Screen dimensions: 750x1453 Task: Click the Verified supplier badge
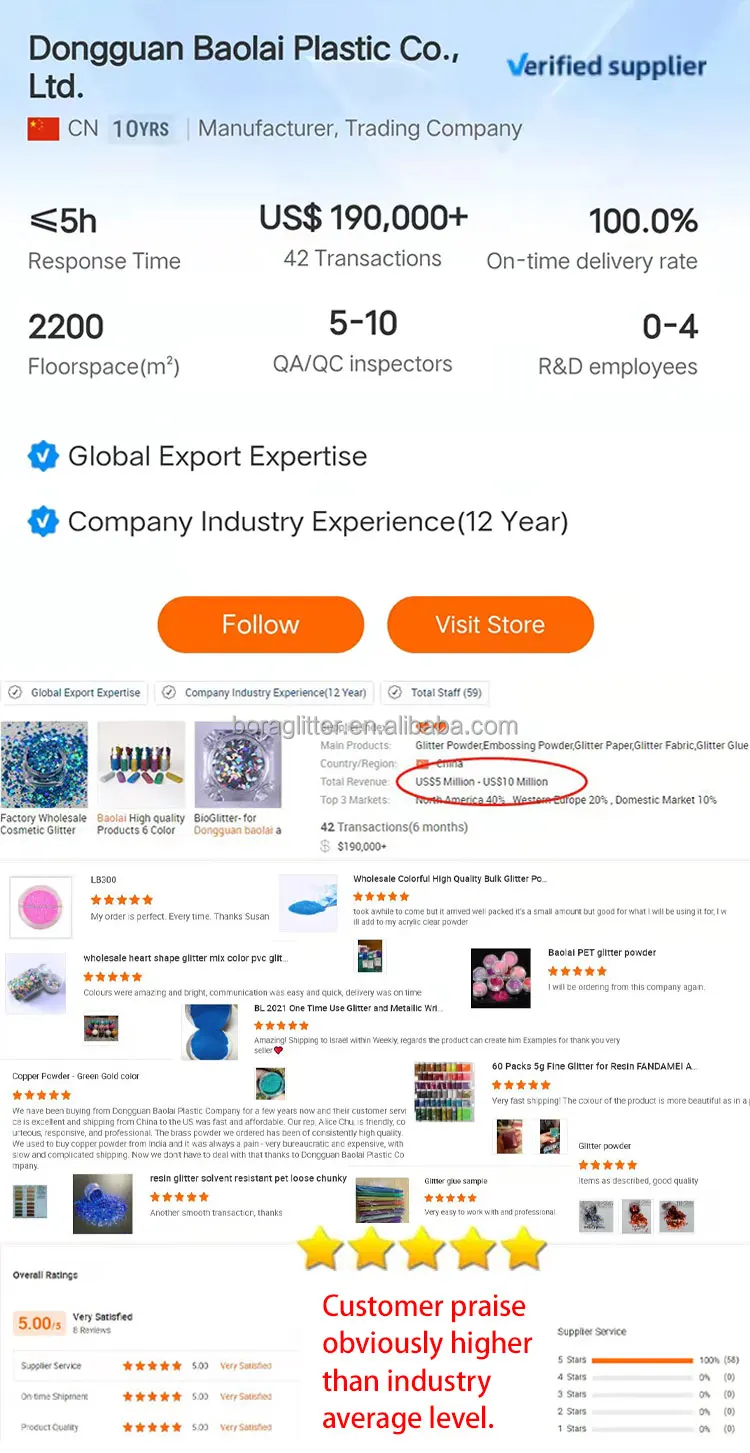click(x=606, y=67)
